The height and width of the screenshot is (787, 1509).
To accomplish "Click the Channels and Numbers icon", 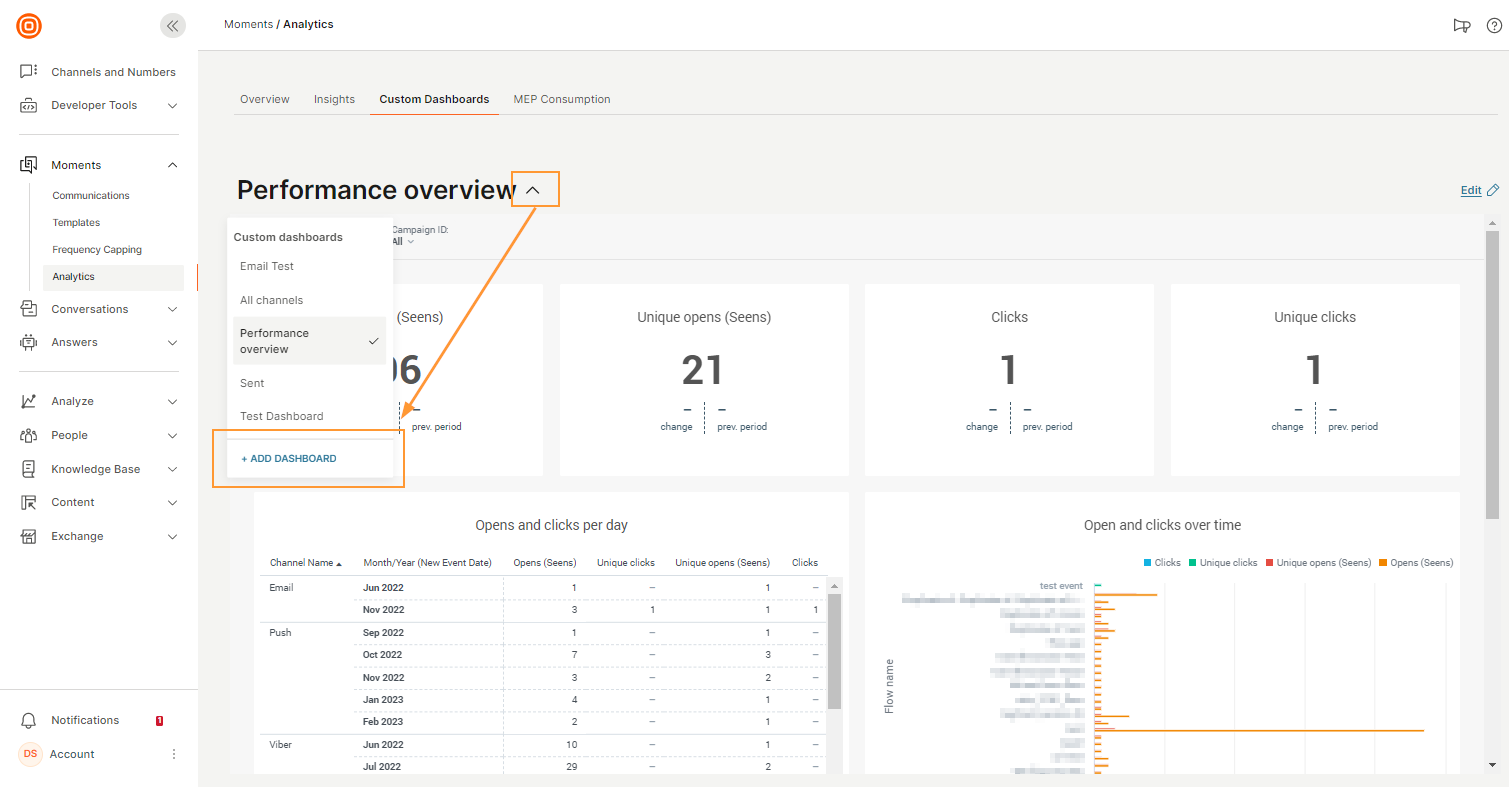I will tap(29, 72).
